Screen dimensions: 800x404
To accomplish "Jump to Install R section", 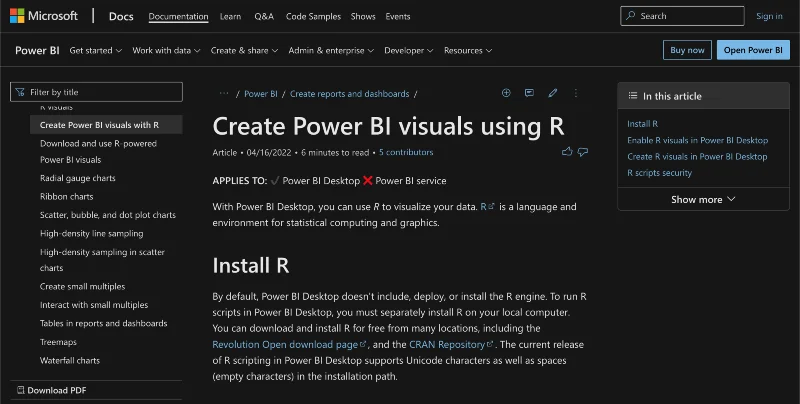I will [x=642, y=124].
